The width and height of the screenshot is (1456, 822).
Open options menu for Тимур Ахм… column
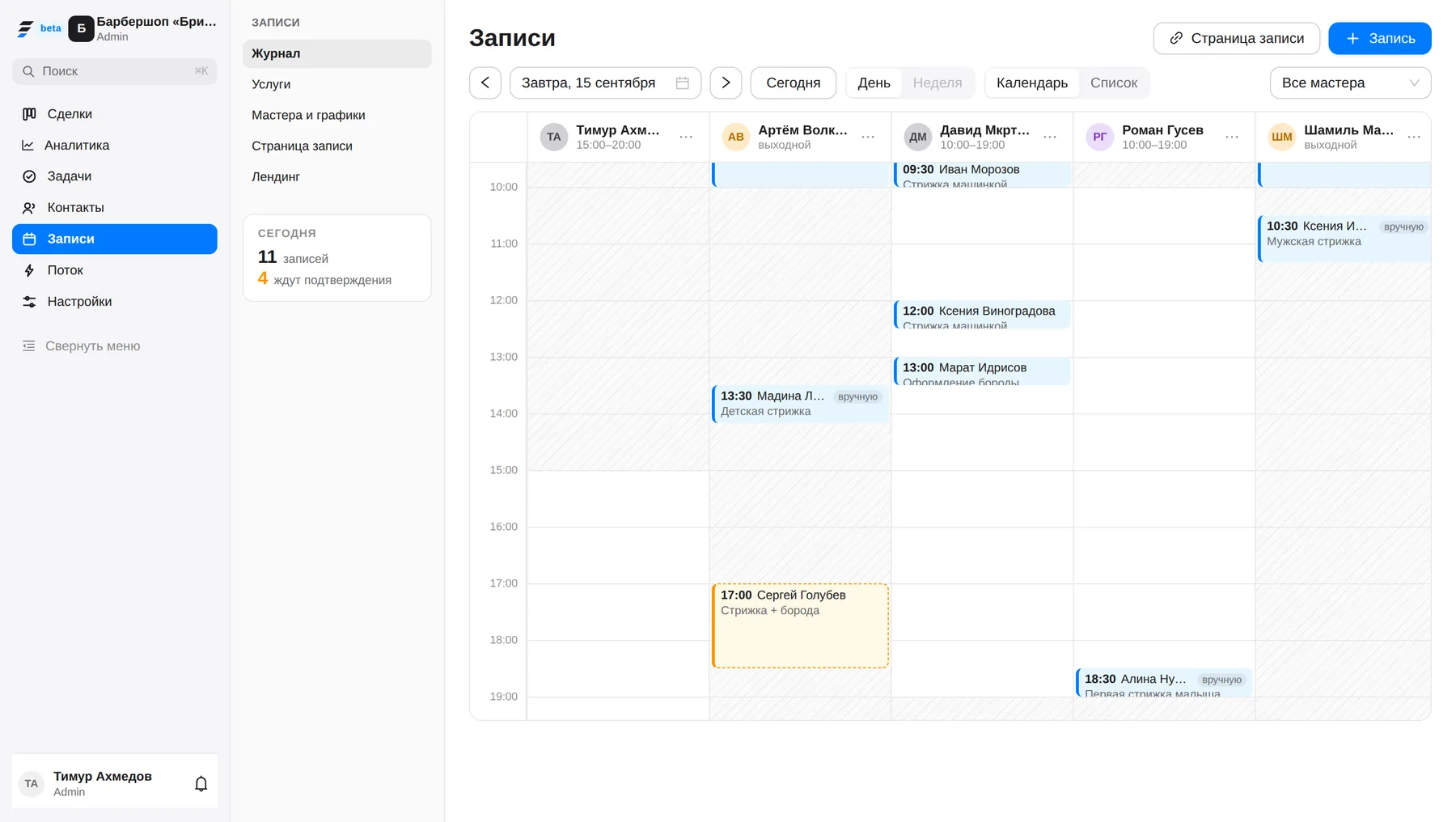(x=686, y=137)
